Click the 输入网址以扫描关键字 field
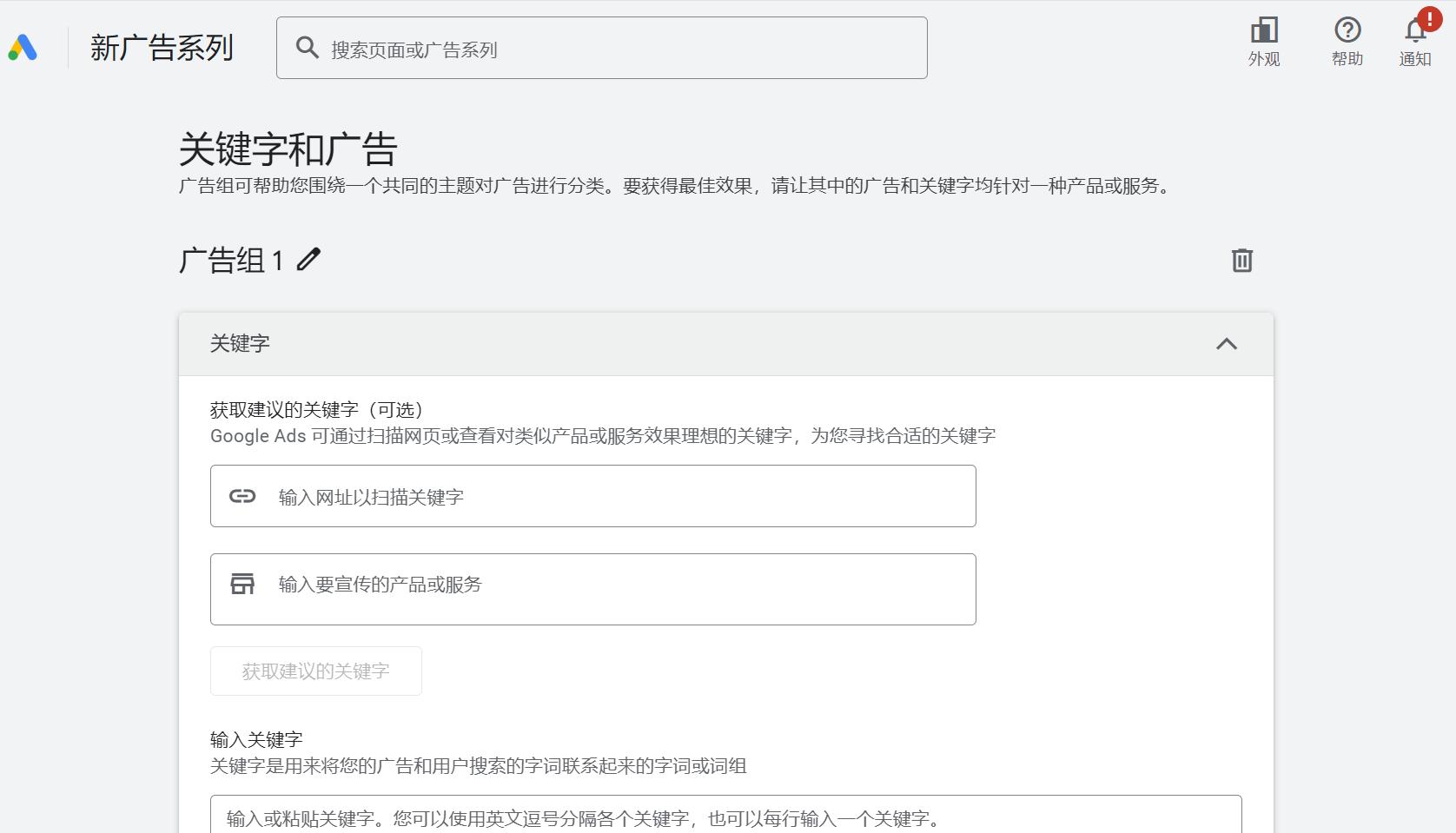The image size is (1456, 833). coord(593,496)
